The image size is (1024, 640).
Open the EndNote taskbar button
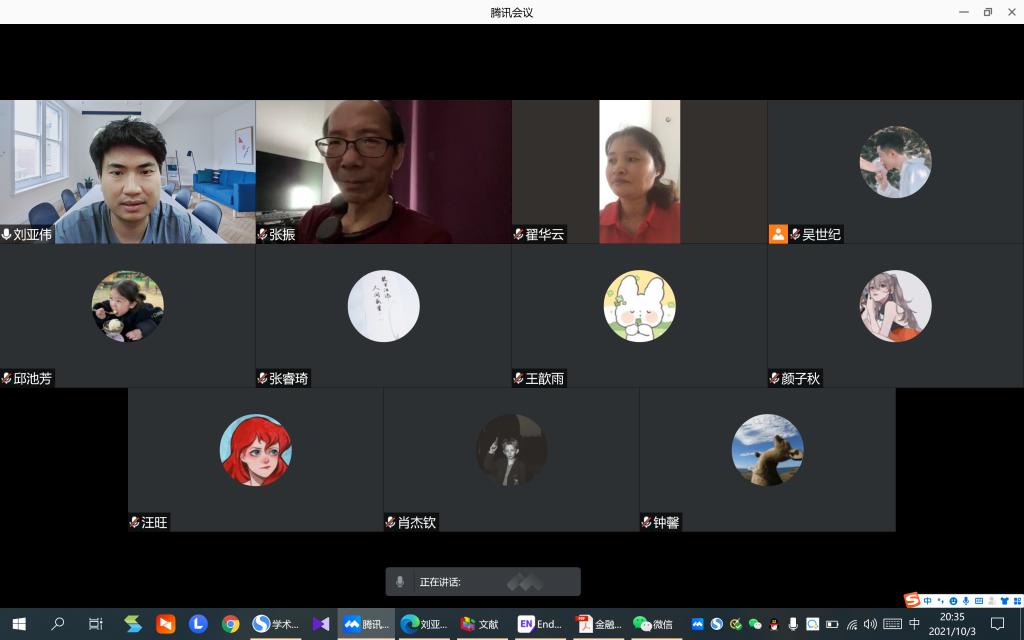[x=540, y=624]
